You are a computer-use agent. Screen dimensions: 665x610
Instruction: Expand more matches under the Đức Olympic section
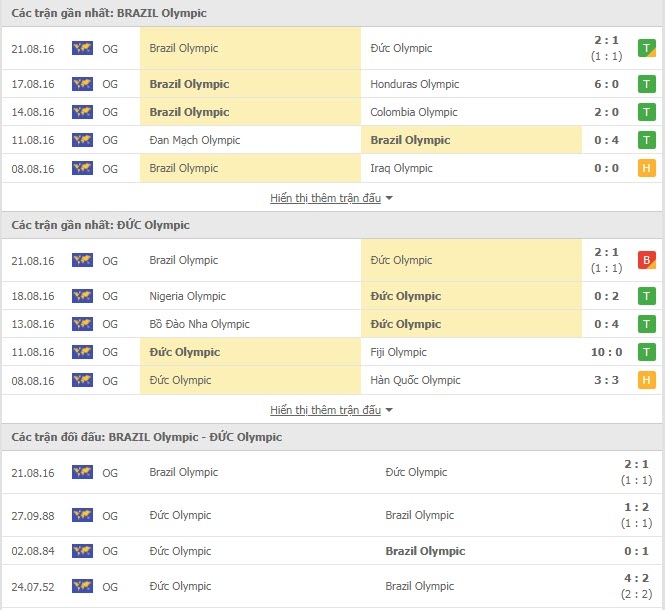click(x=325, y=410)
